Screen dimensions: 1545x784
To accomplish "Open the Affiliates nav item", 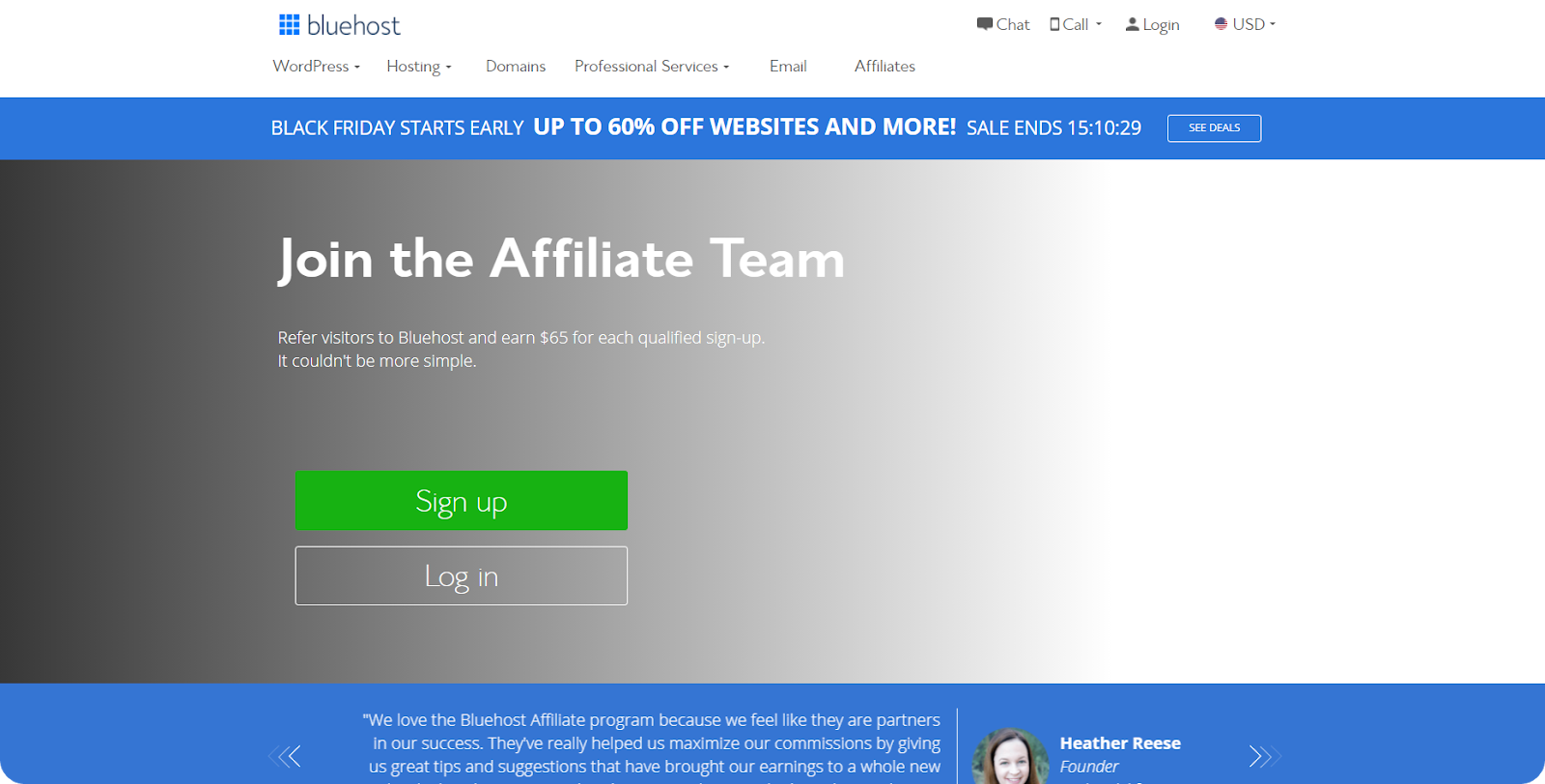I will 885,67.
